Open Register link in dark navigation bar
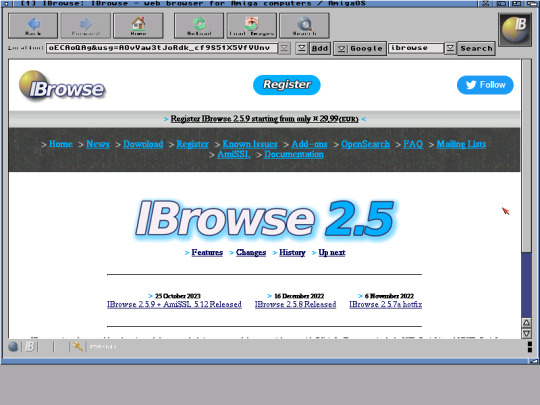The height and width of the screenshot is (405, 540). pos(193,144)
